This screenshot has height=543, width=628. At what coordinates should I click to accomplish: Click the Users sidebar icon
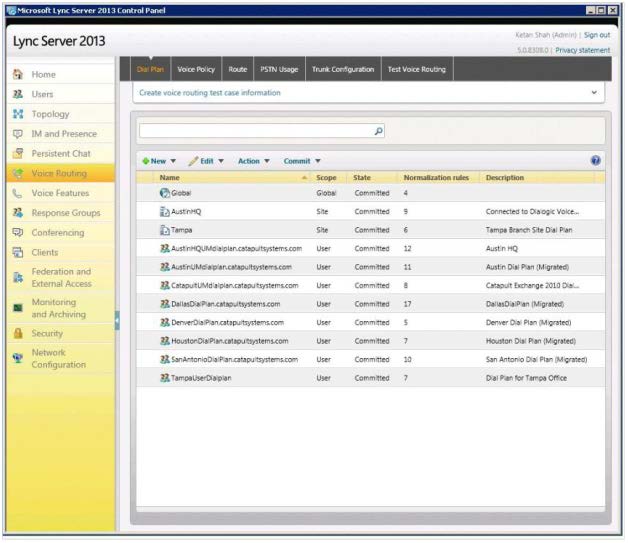point(18,94)
